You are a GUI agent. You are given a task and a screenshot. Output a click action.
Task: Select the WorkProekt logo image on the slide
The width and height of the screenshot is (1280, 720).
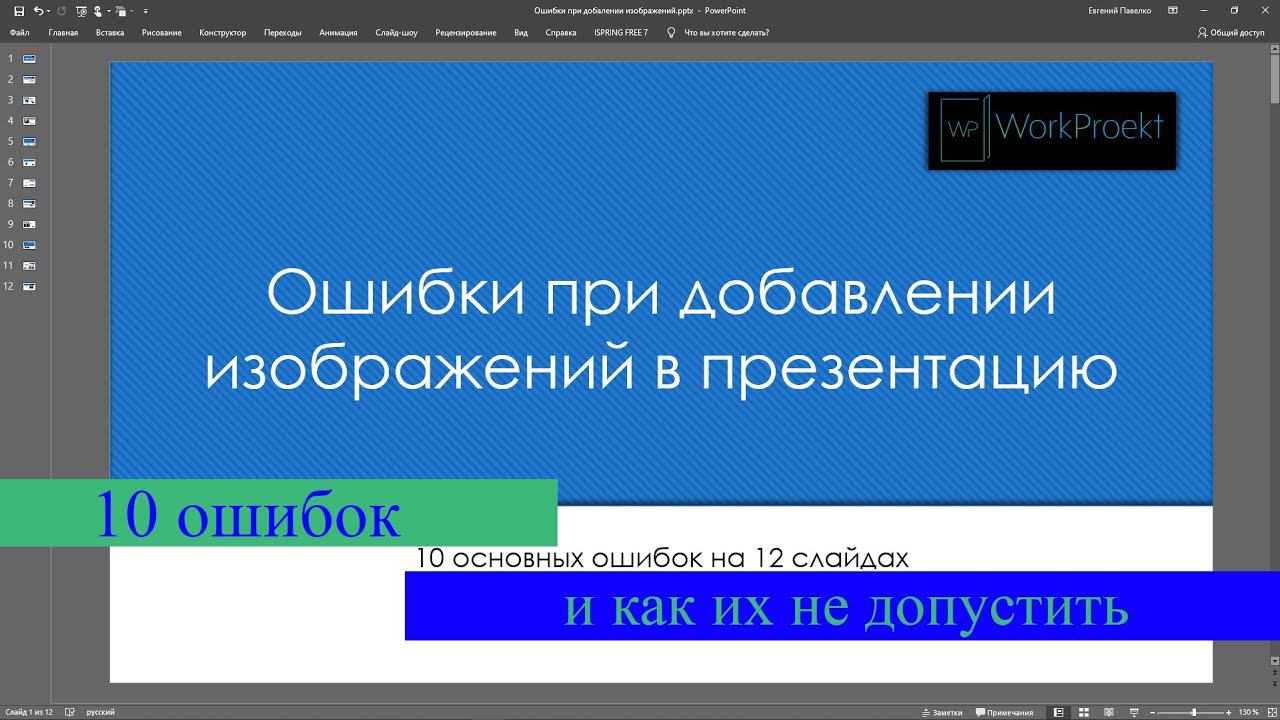coord(1052,130)
